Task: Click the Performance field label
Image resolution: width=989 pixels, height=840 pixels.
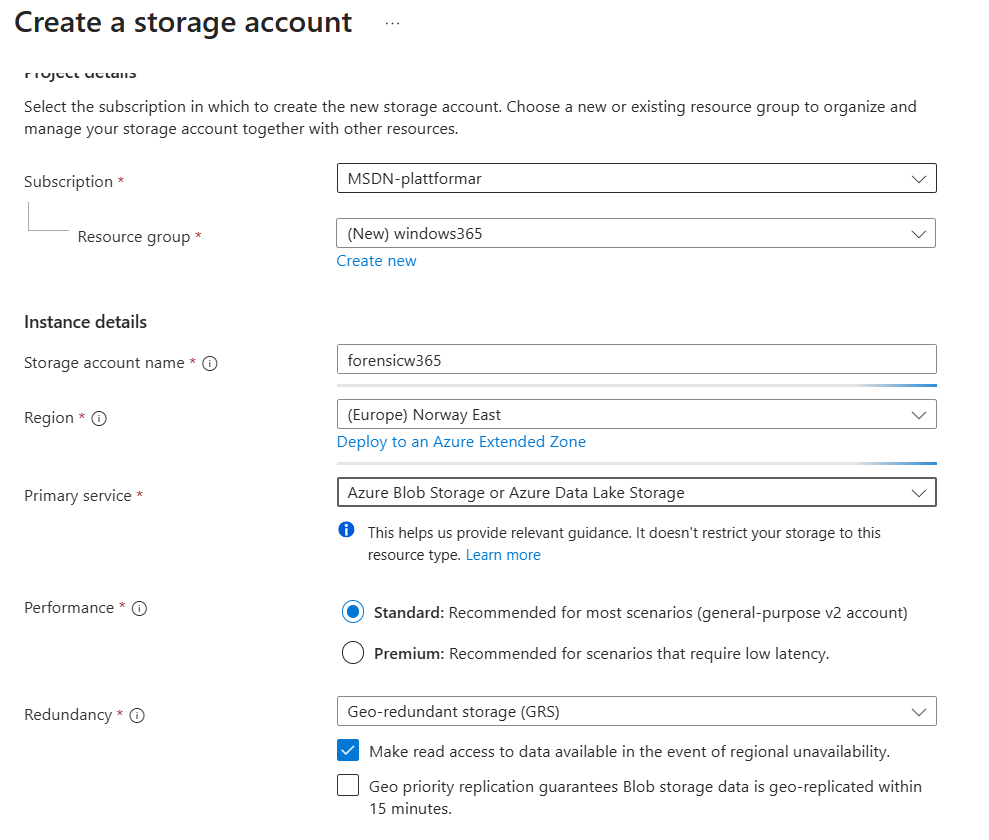Action: point(69,608)
